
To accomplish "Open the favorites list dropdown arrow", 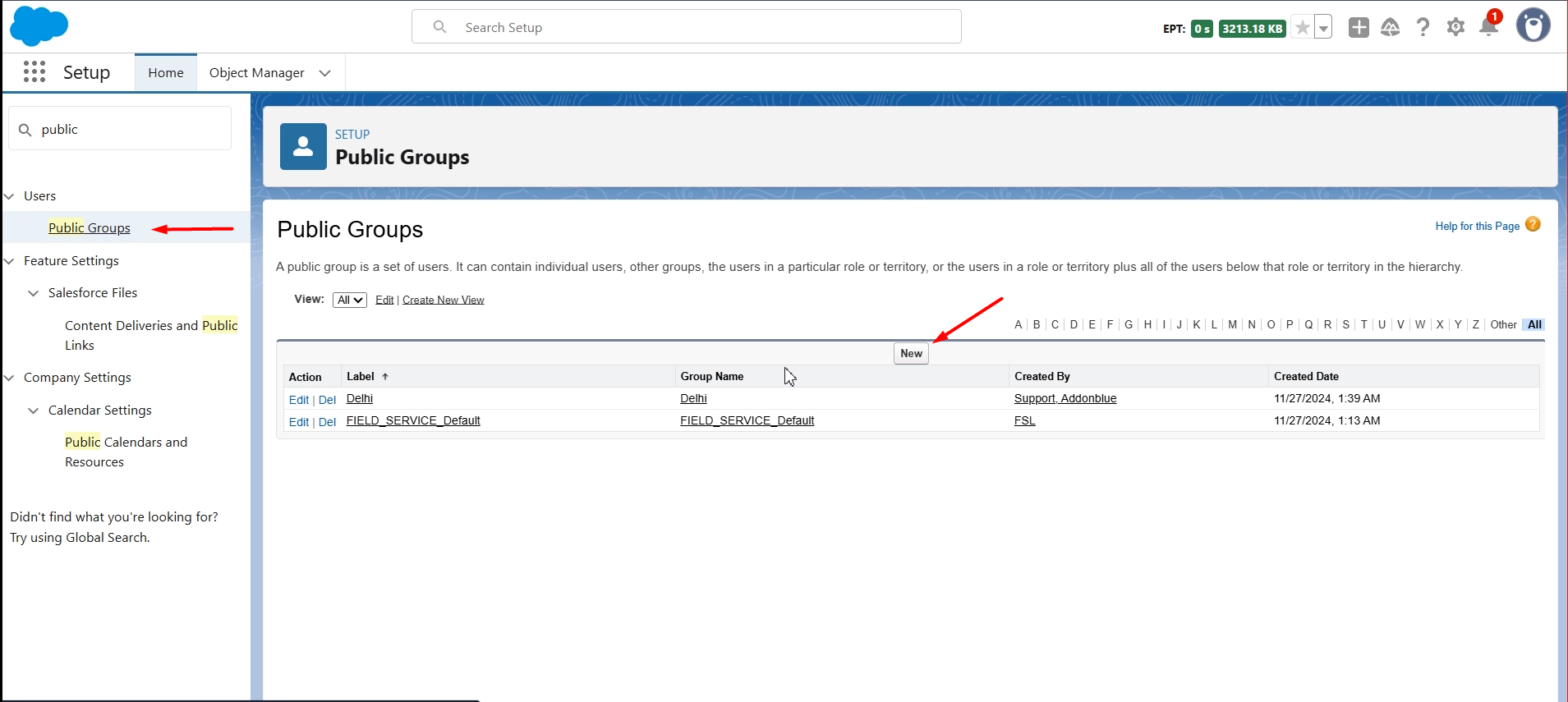I will (1323, 28).
